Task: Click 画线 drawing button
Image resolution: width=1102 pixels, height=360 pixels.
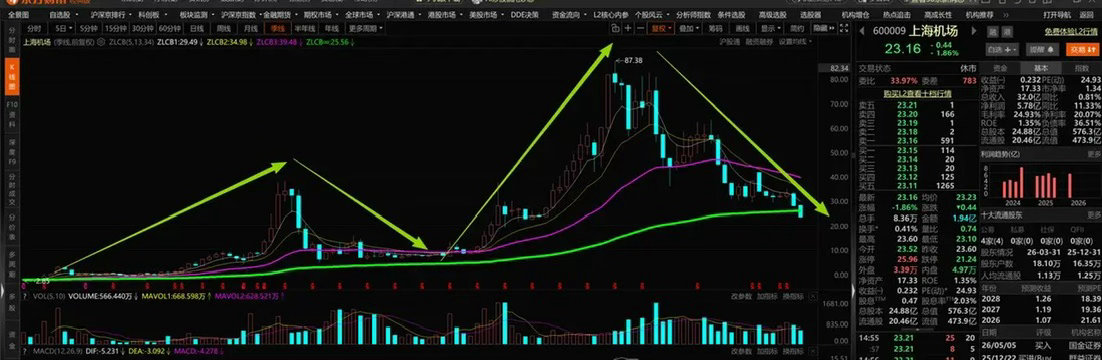Action: [742, 28]
